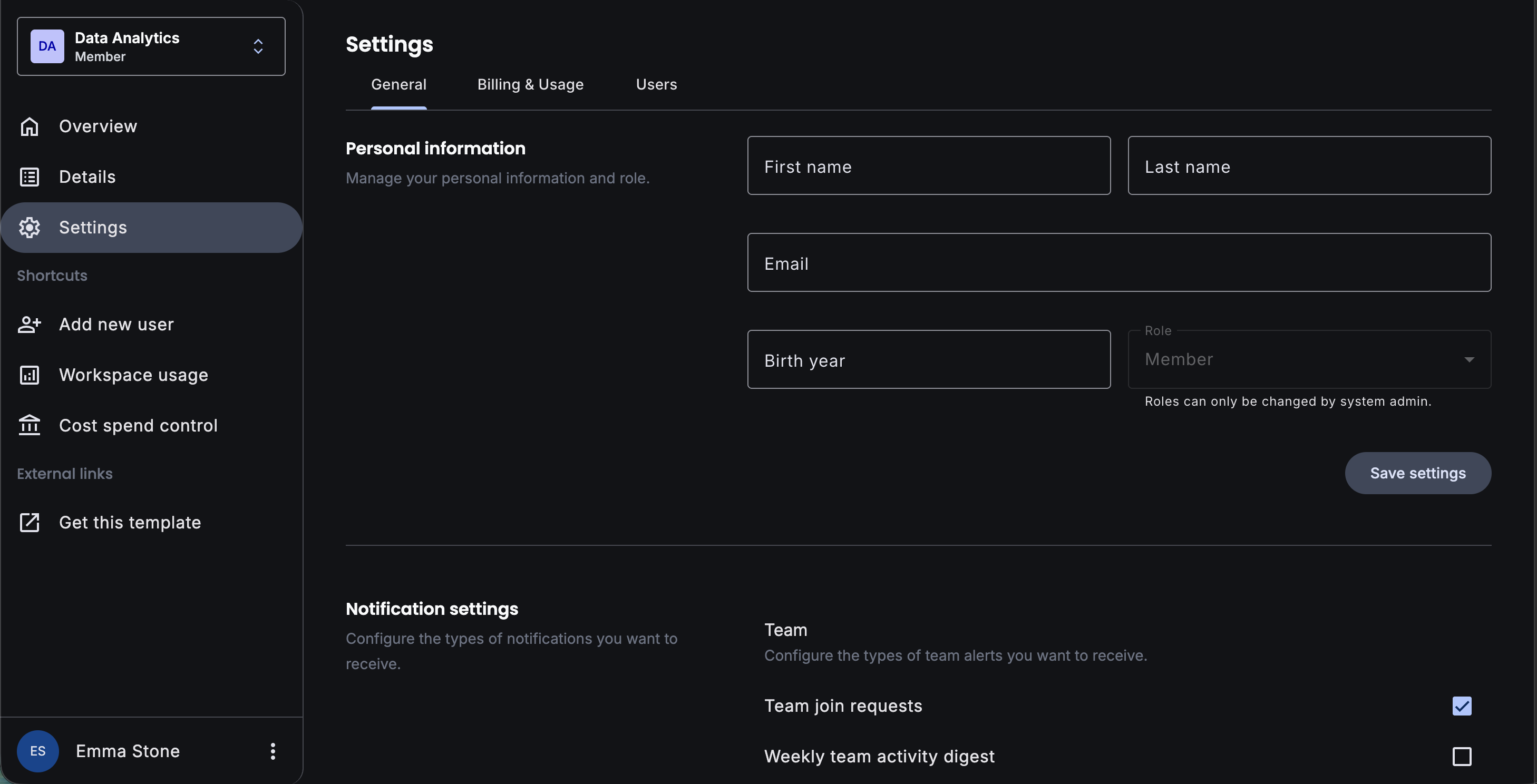Image resolution: width=1537 pixels, height=784 pixels.
Task: Switch to the Billing & Usage tab
Action: coord(530,85)
